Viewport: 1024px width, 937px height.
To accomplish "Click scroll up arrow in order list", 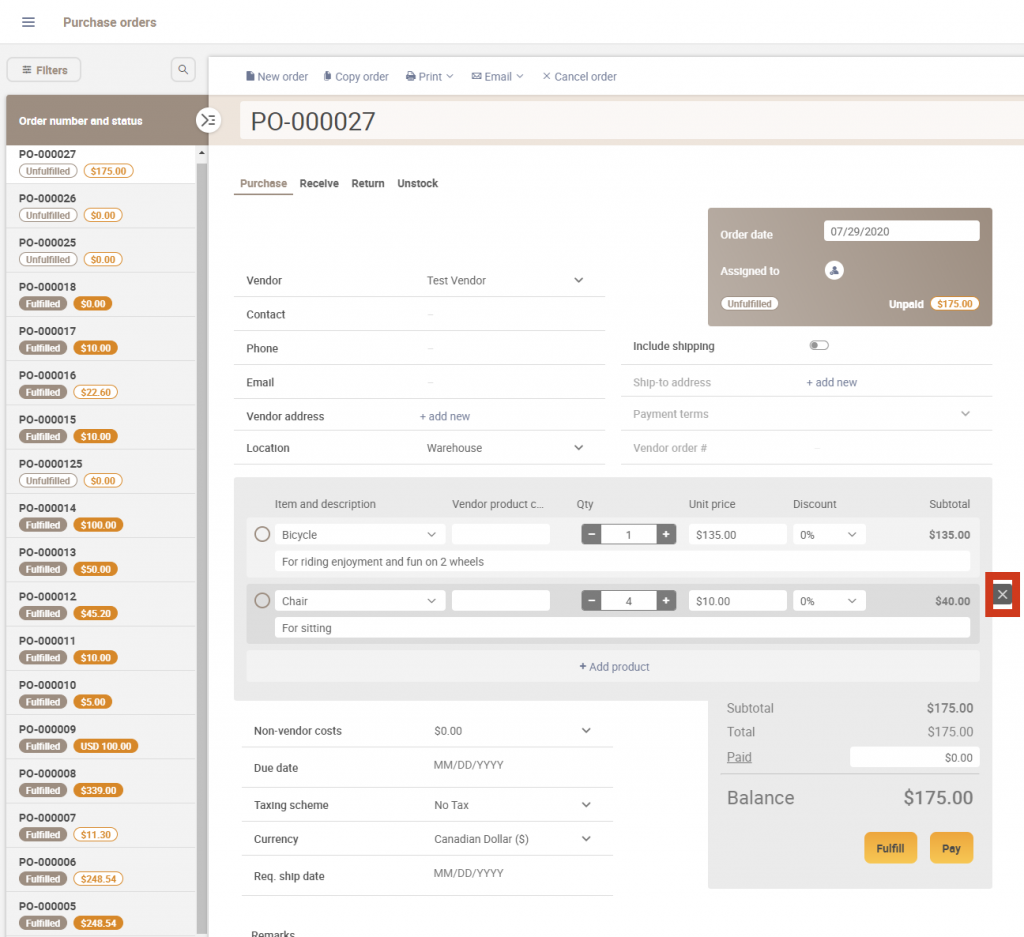I will 202,153.
